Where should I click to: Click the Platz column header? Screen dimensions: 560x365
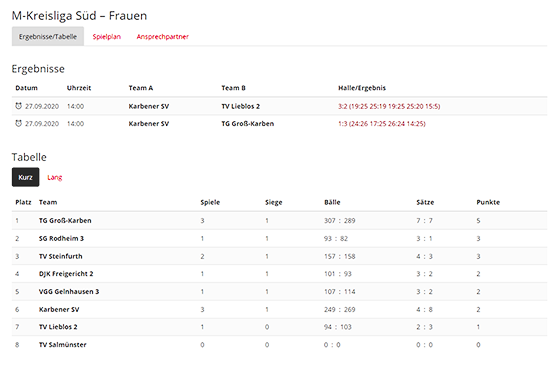point(23,202)
